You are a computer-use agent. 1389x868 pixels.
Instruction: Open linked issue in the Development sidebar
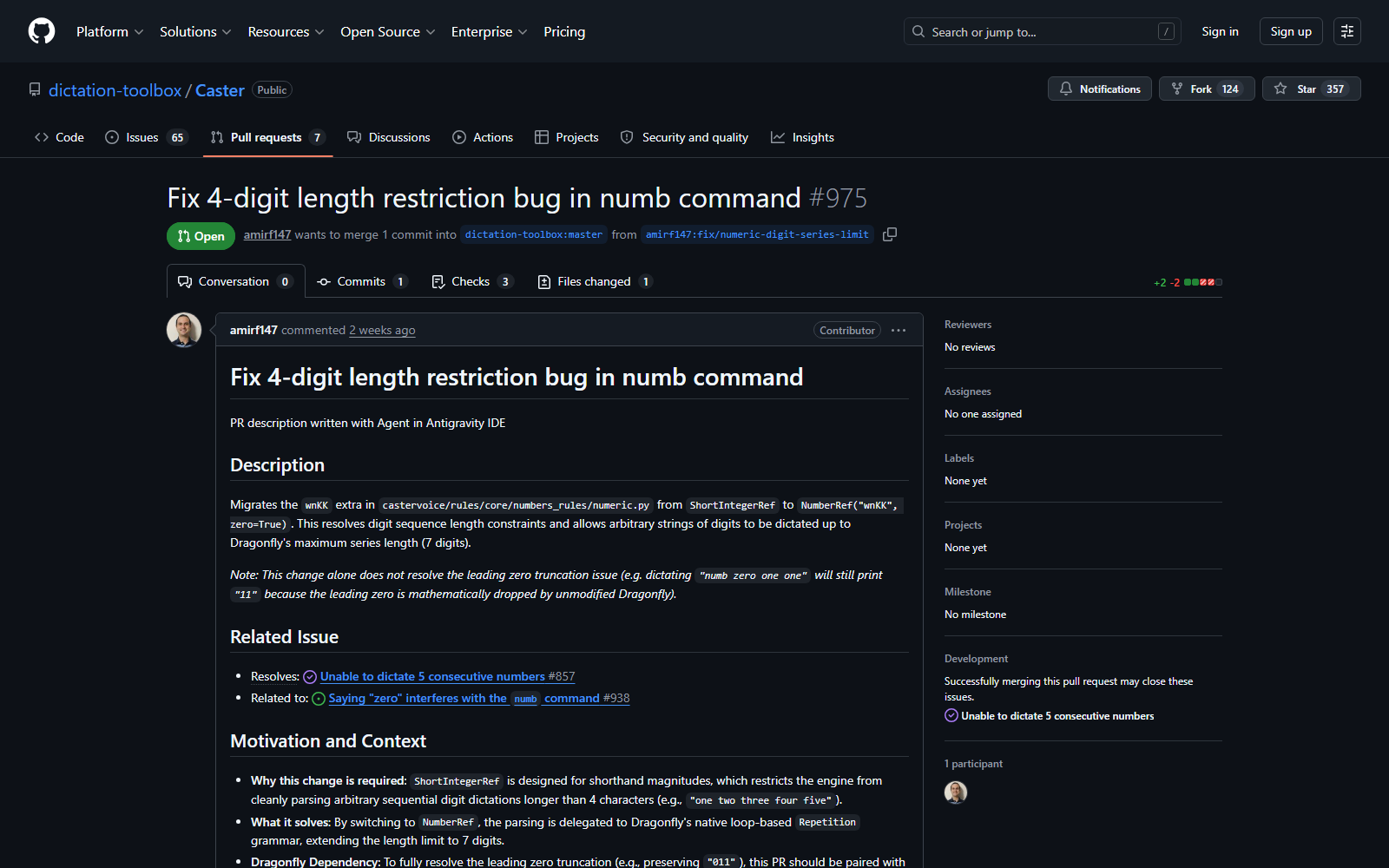1057,715
